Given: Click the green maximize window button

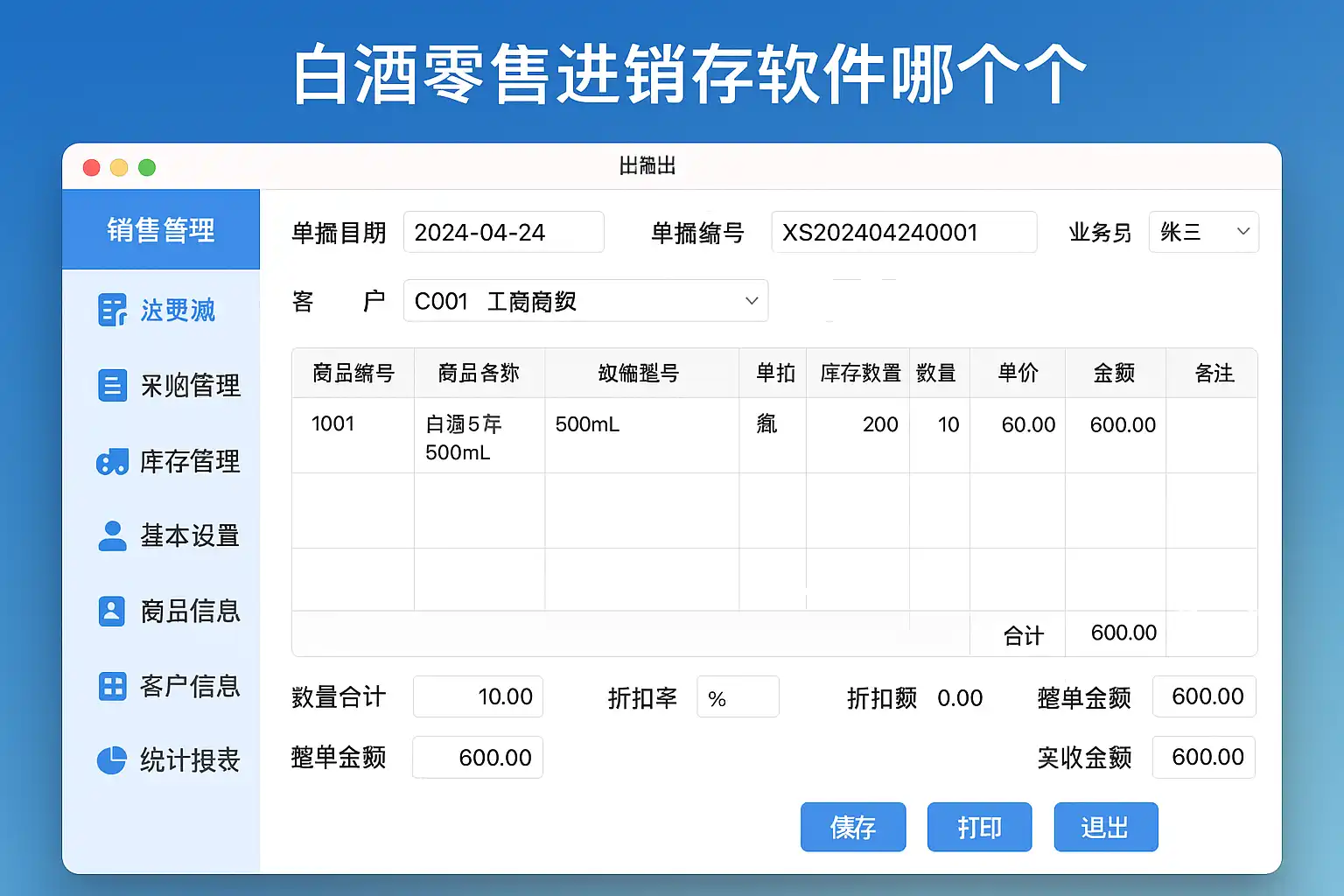Looking at the screenshot, I should (x=147, y=167).
